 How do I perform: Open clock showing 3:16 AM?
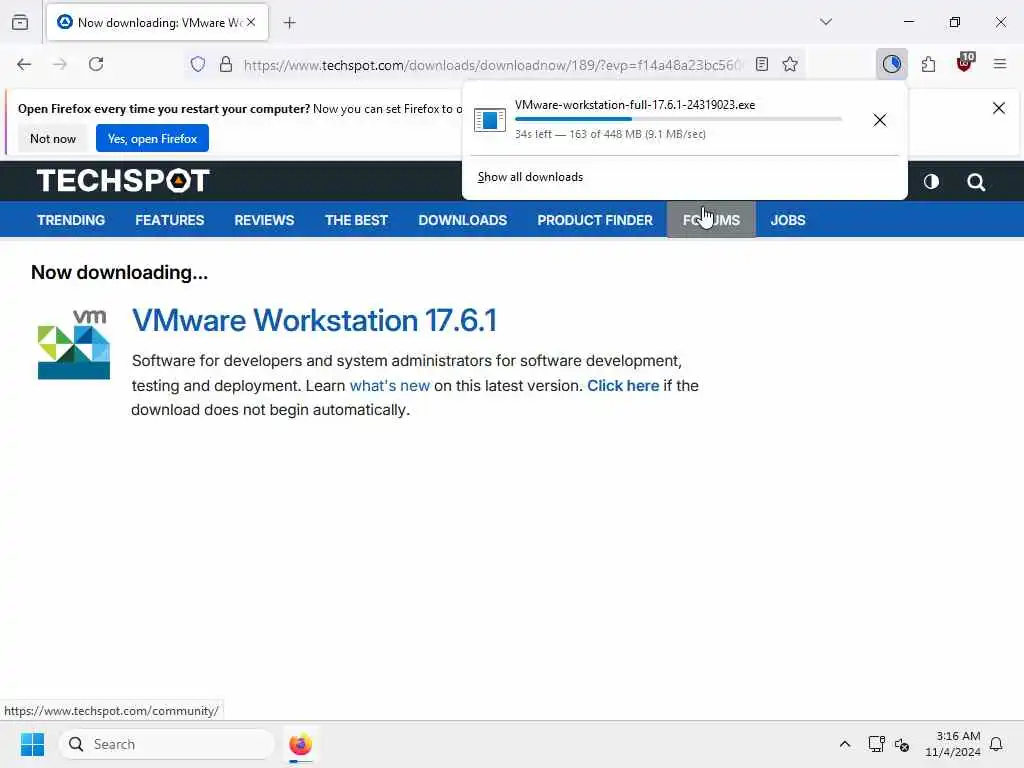click(x=953, y=744)
